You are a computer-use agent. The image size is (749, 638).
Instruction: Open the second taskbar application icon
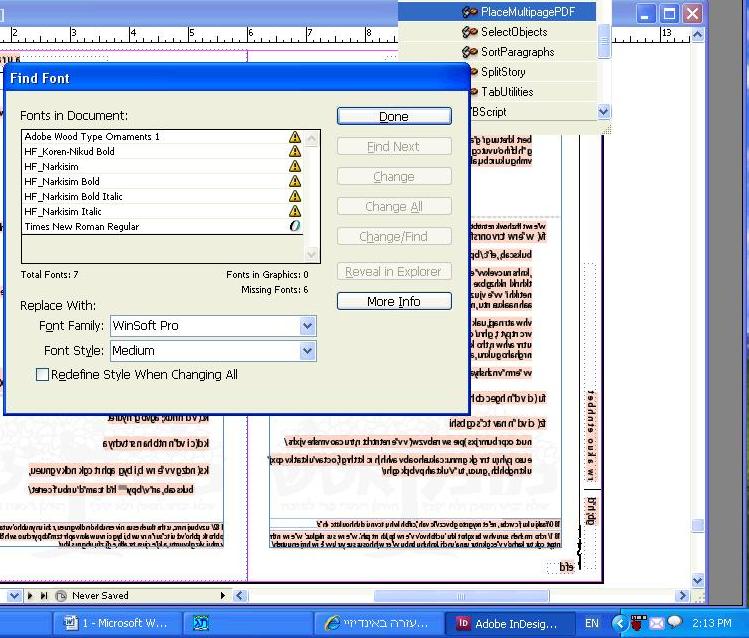201,623
